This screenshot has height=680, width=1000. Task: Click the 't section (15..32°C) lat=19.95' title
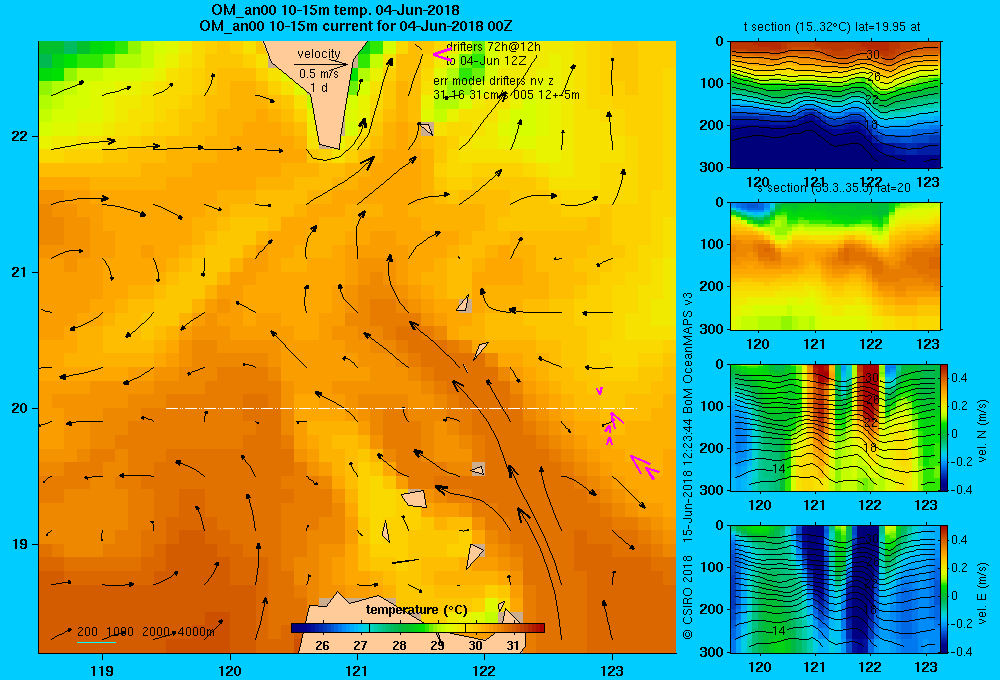click(832, 27)
